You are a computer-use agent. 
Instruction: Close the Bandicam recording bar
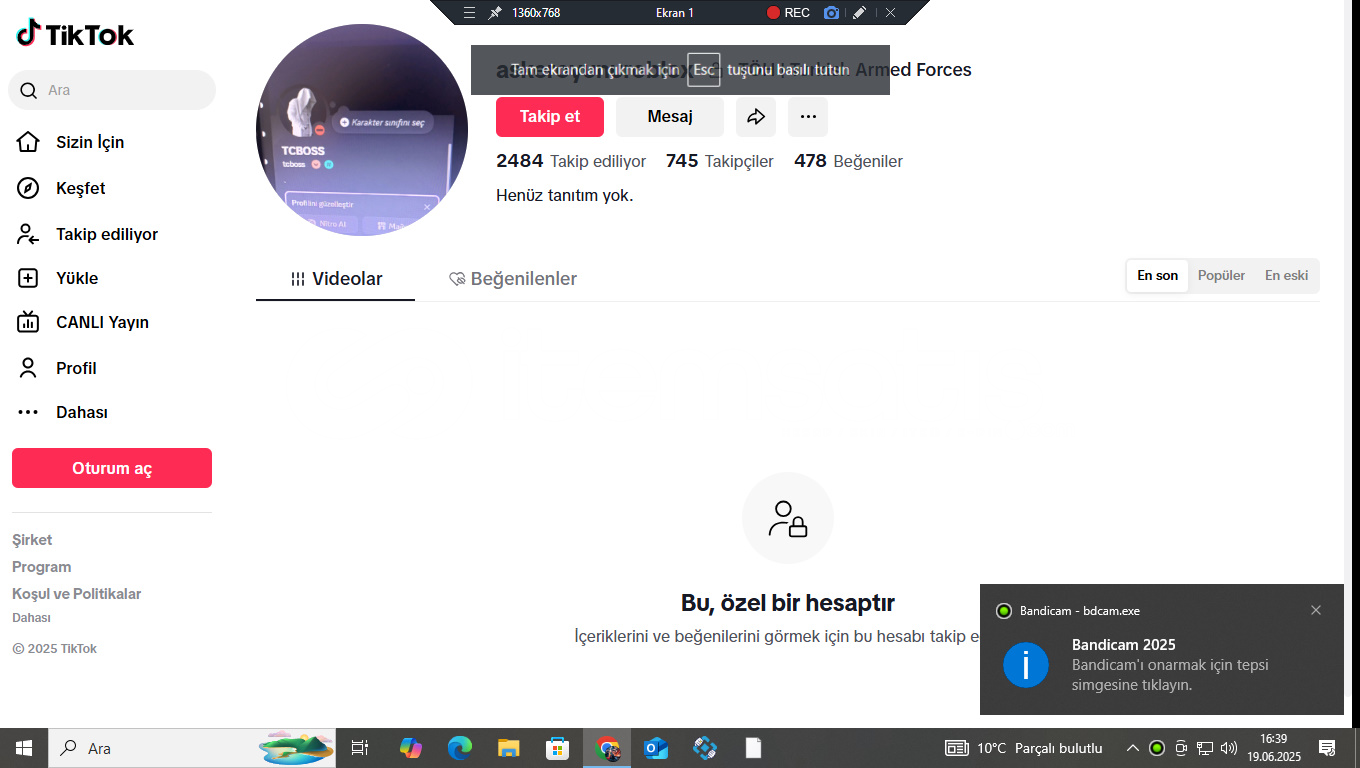(x=890, y=13)
